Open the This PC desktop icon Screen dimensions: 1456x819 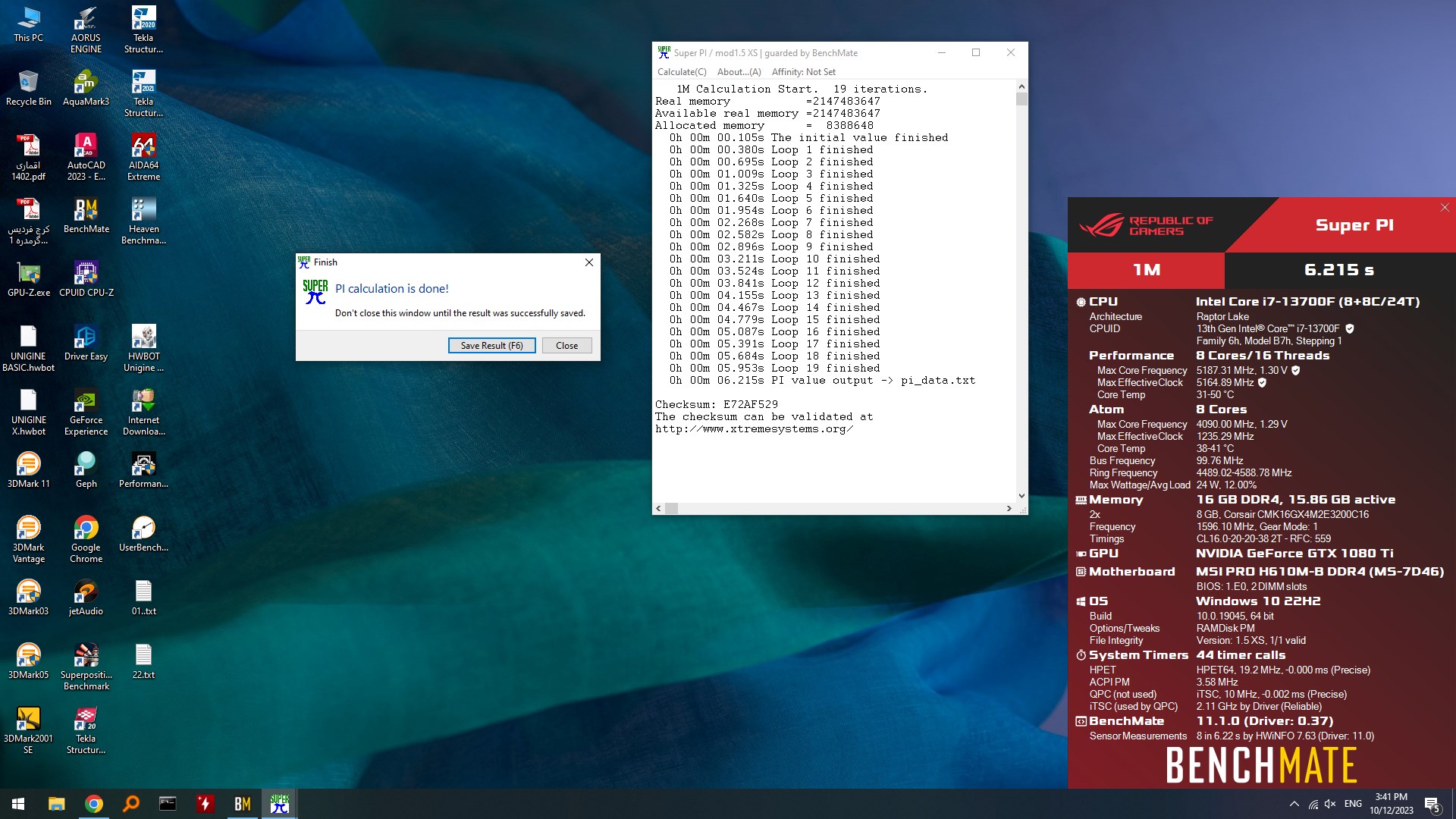pos(28,24)
